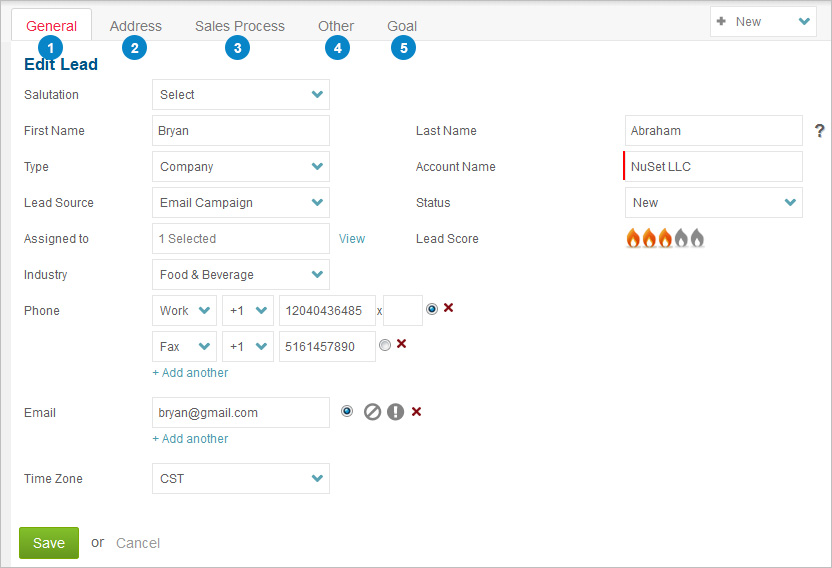This screenshot has width=832, height=568.
Task: Click the Last Name field containing Abraham
Action: tap(714, 131)
